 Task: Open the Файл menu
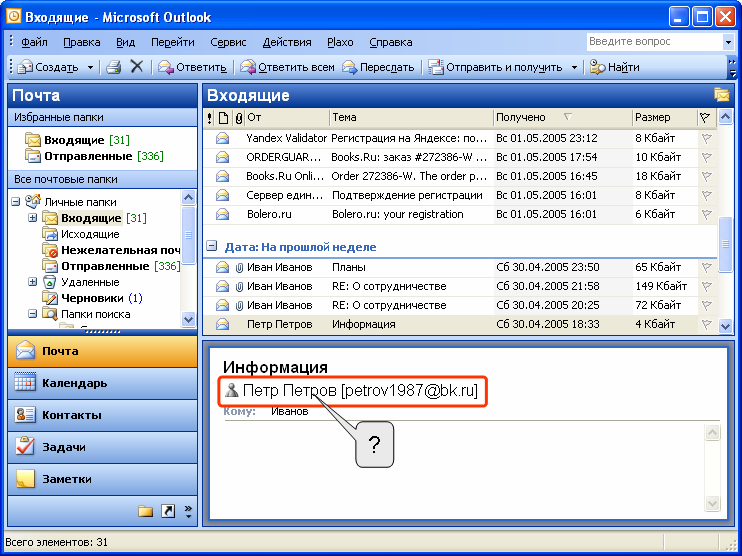click(x=34, y=42)
